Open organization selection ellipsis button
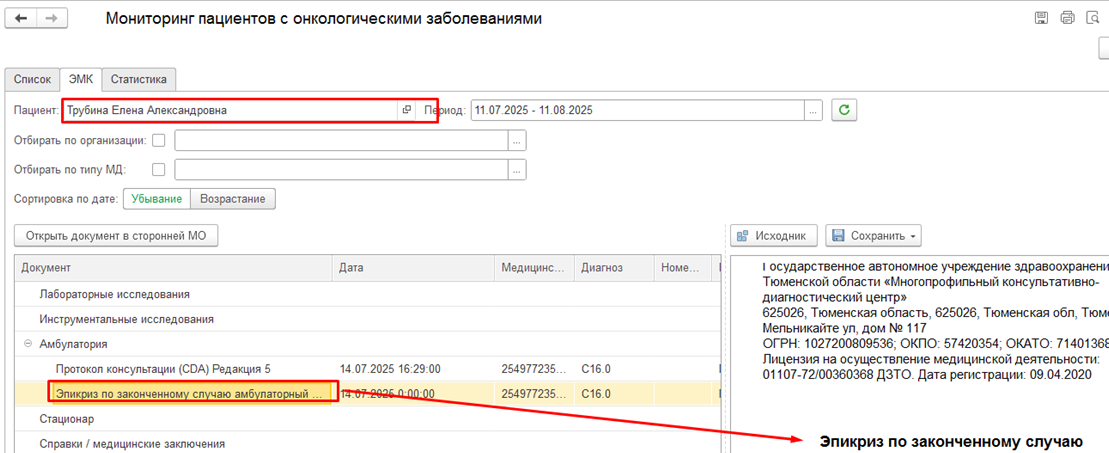Screen dimensions: 1109x453 [517, 141]
